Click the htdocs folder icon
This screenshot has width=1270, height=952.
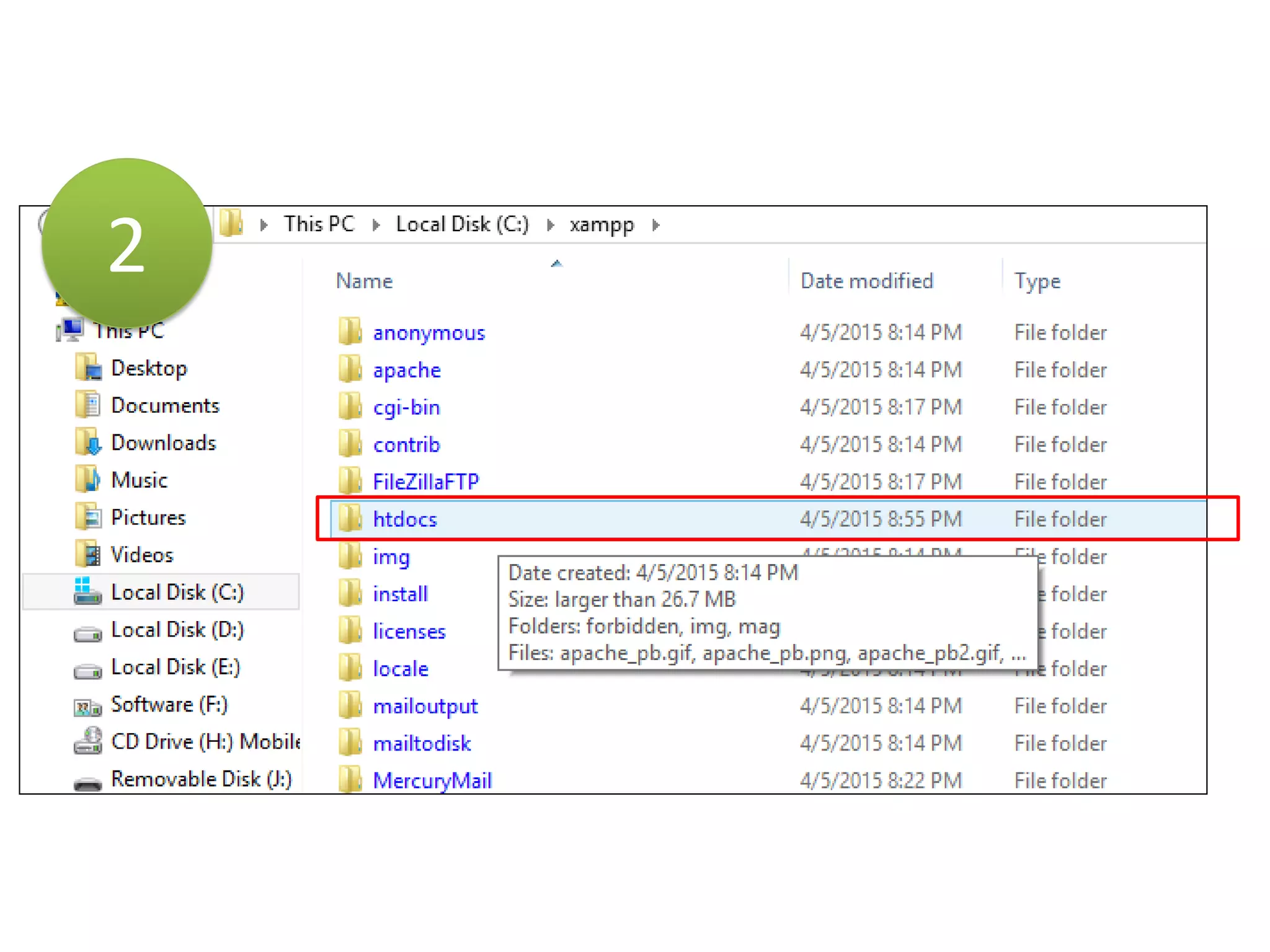tap(350, 519)
